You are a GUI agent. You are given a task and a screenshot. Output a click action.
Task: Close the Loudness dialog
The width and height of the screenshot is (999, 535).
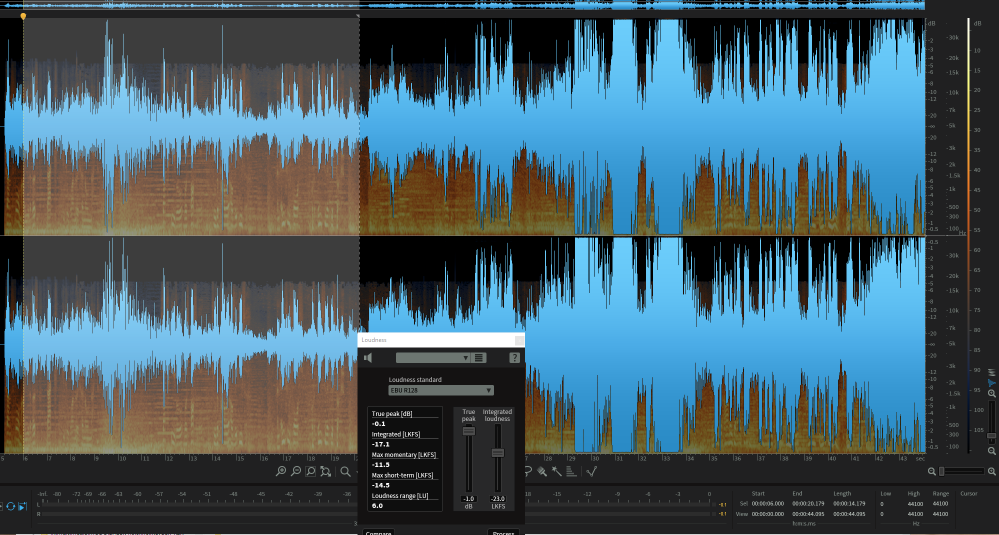pos(519,340)
